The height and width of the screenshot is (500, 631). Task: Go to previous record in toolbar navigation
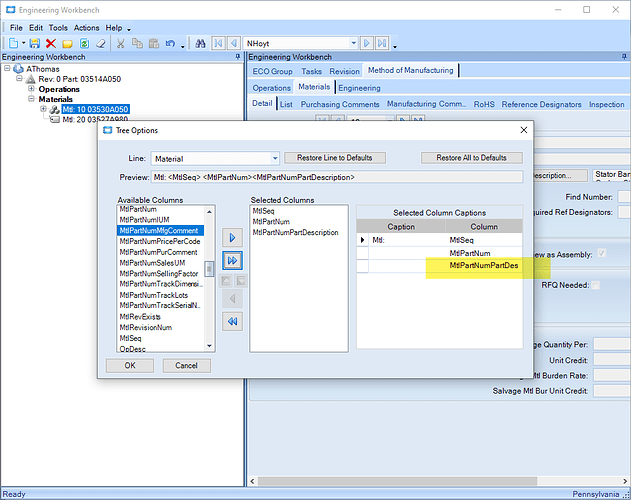[234, 43]
